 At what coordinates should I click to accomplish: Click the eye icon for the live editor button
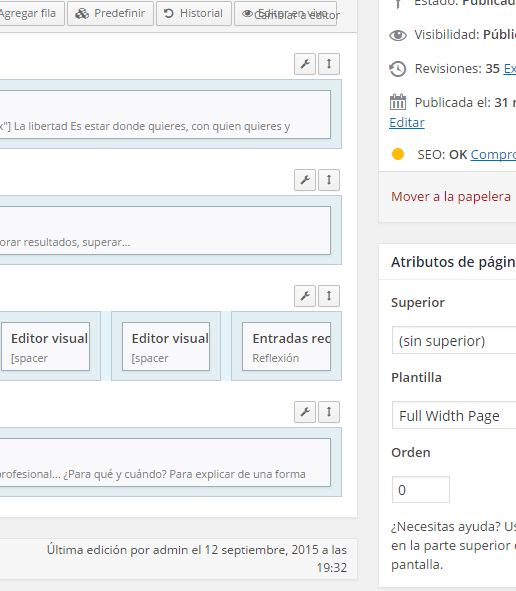point(247,14)
